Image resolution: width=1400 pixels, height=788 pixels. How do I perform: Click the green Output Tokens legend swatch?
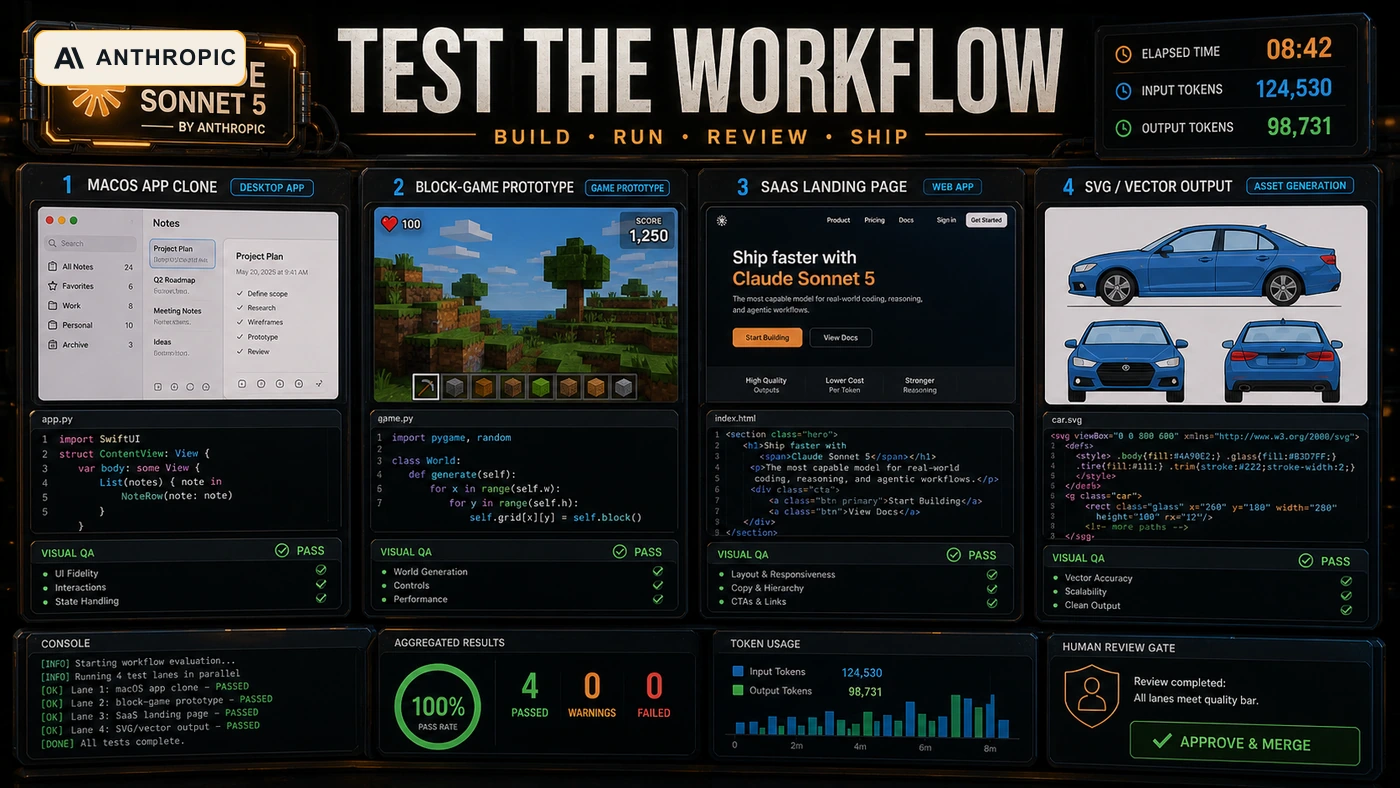(x=738, y=690)
